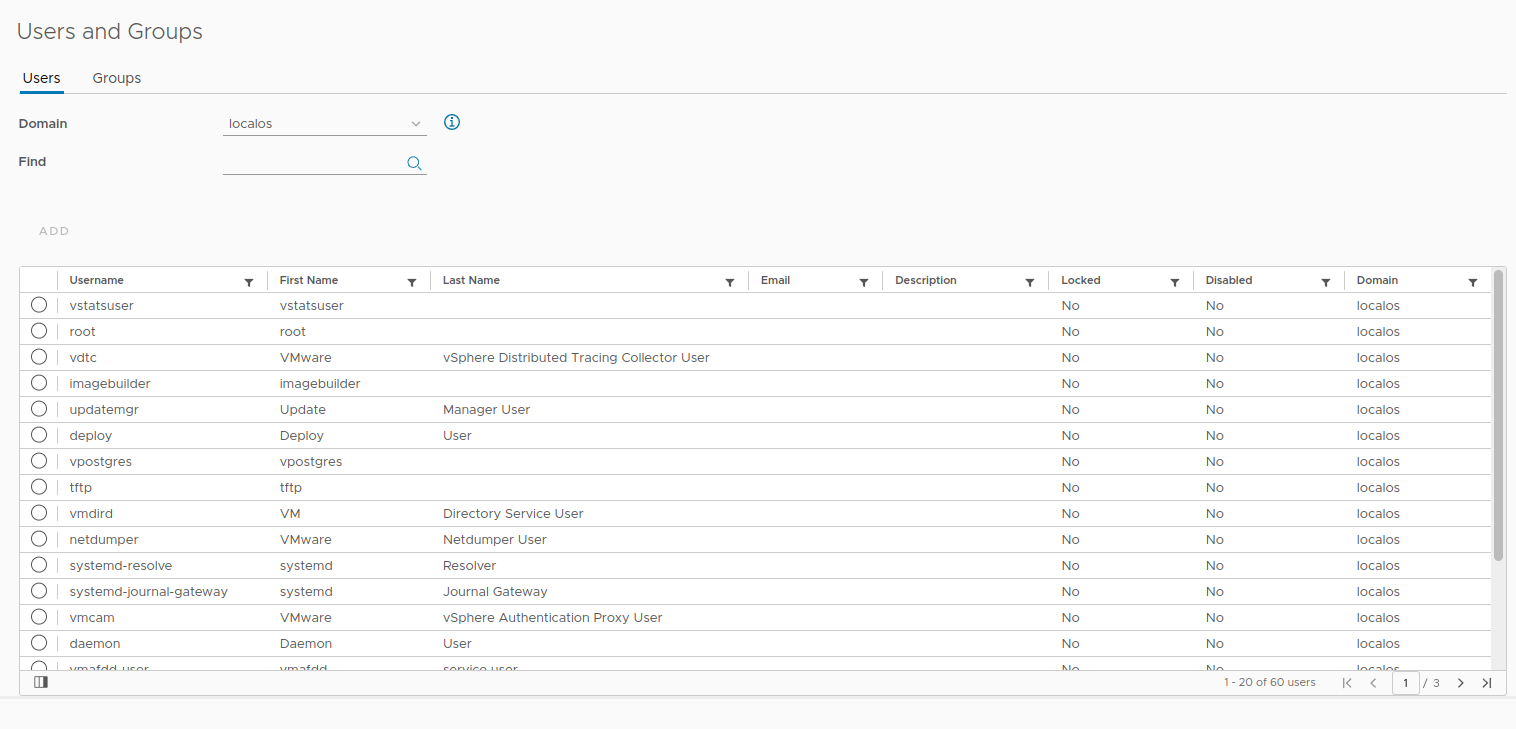The width and height of the screenshot is (1516, 729).
Task: Select the root user radio button
Action: 39,331
